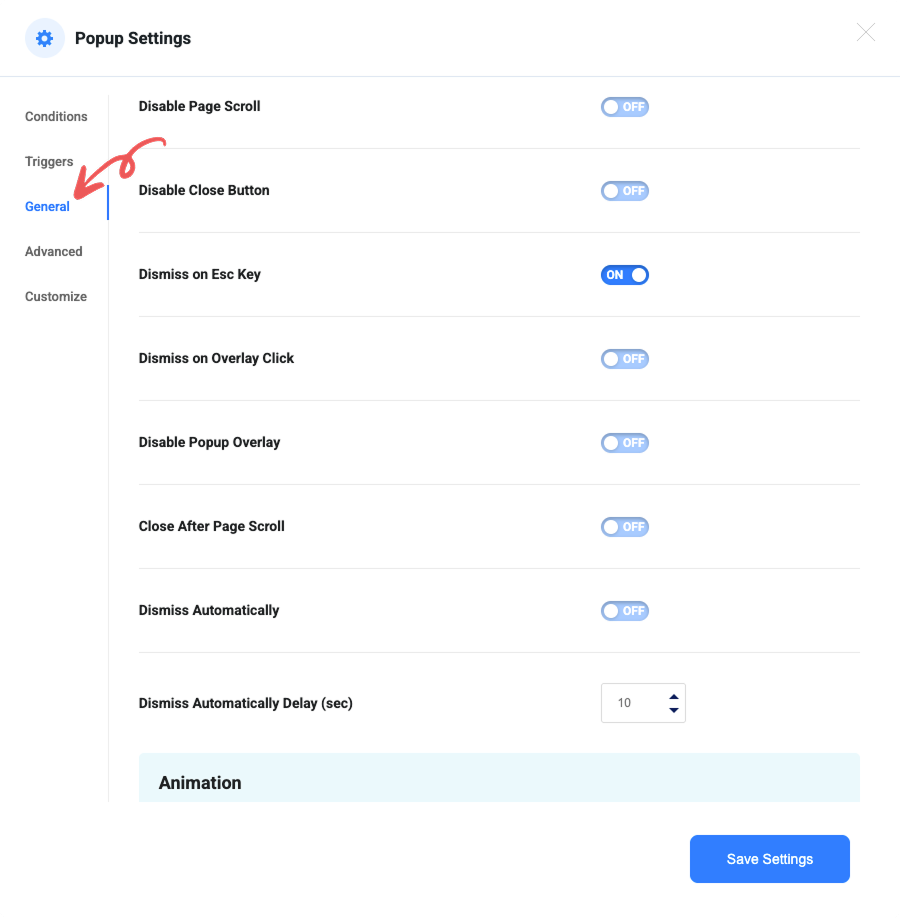The image size is (900, 918).
Task: Select the General tab
Action: [x=46, y=206]
